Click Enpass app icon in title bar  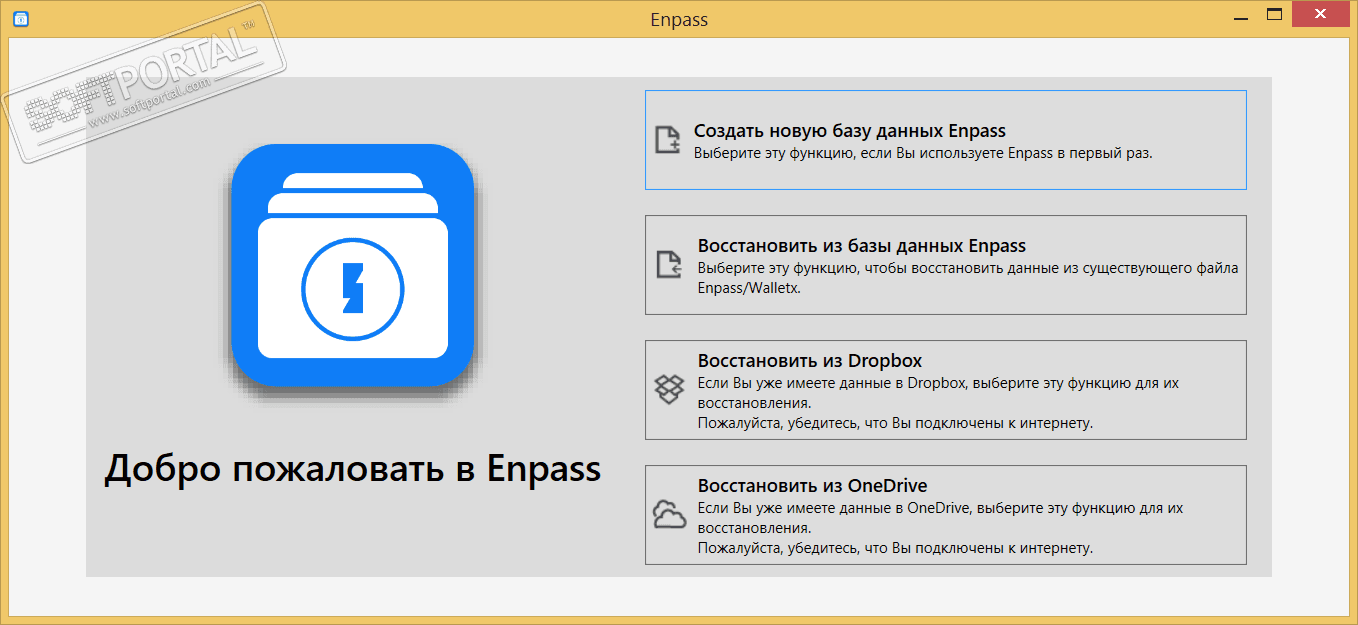20,18
